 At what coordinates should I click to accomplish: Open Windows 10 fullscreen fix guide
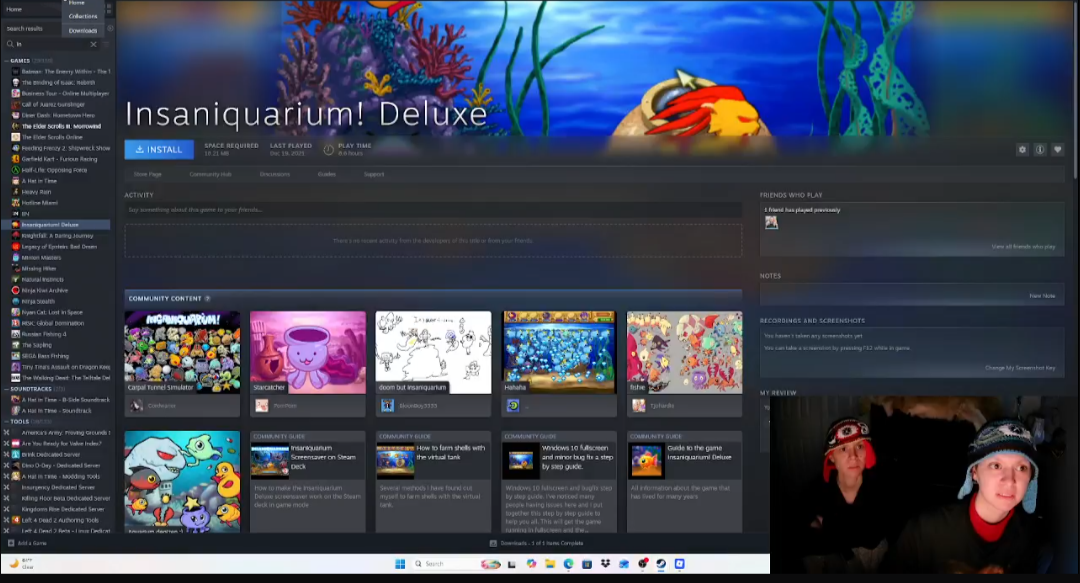[559, 482]
